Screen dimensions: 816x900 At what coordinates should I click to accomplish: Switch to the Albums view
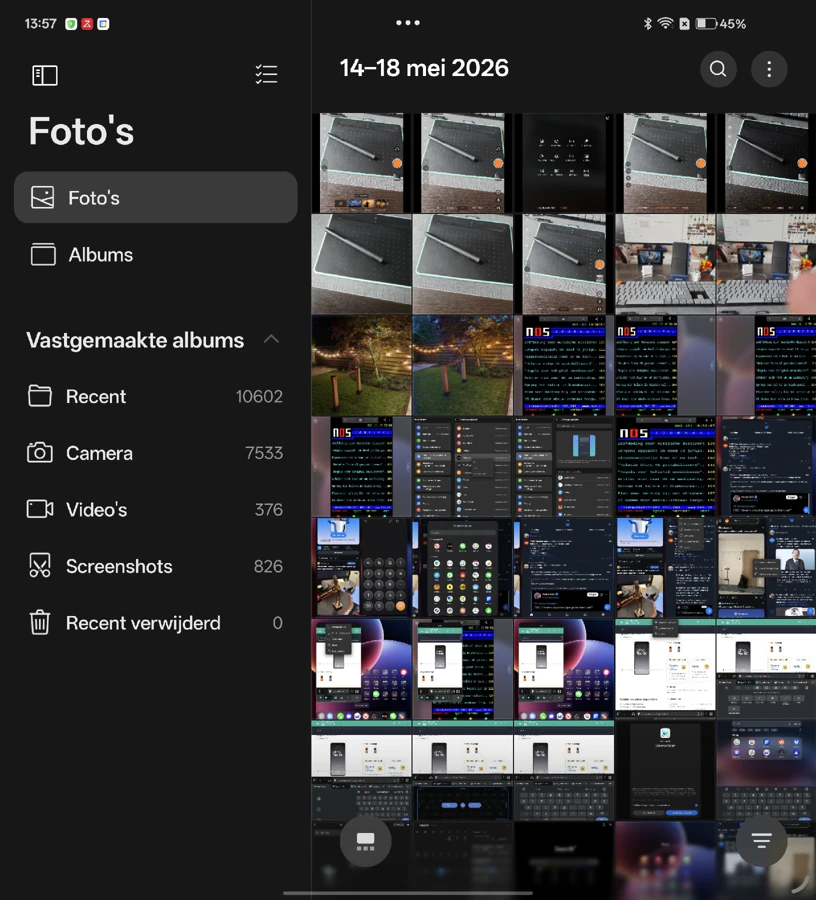click(x=156, y=254)
